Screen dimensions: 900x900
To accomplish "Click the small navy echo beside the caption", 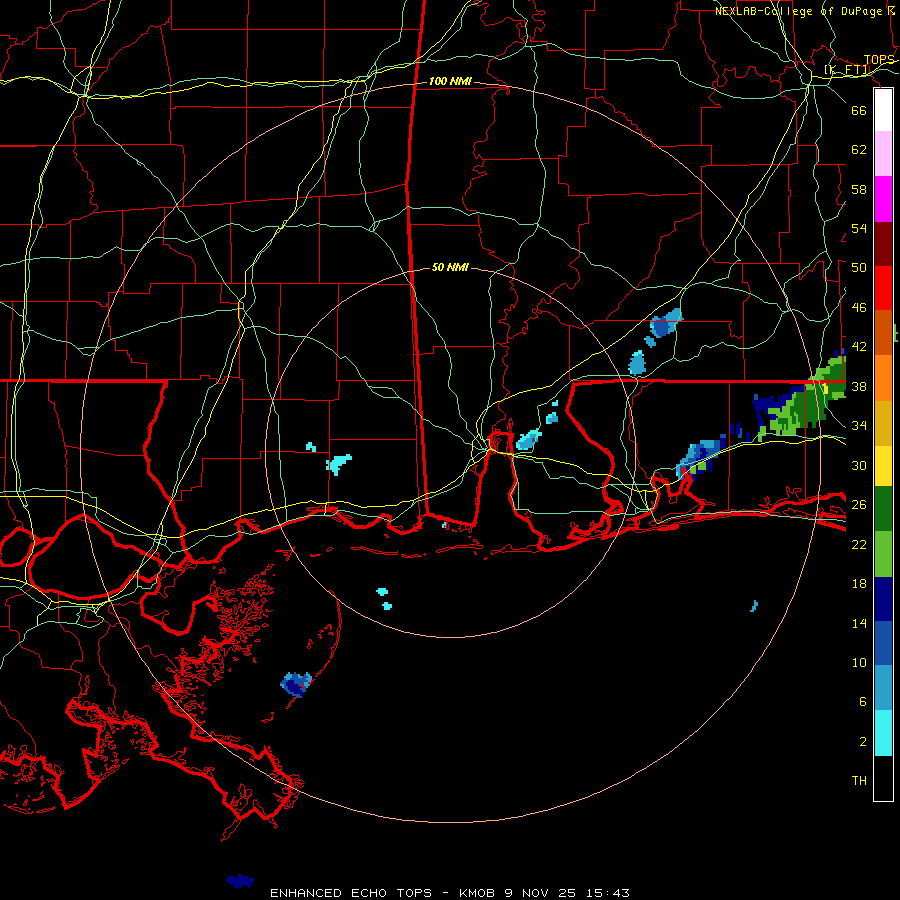I will click(x=240, y=881).
